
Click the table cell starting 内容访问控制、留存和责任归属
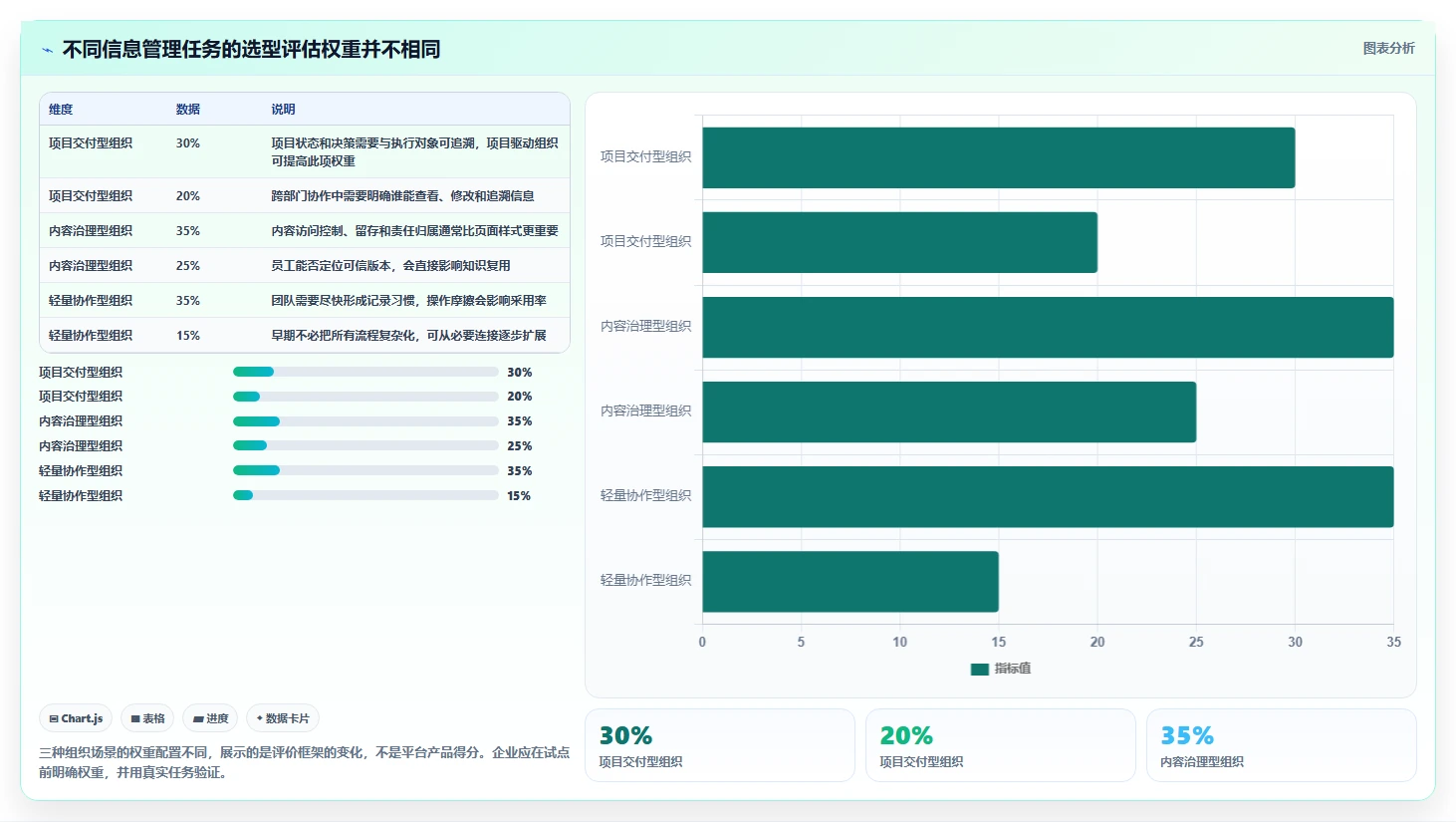tap(414, 231)
